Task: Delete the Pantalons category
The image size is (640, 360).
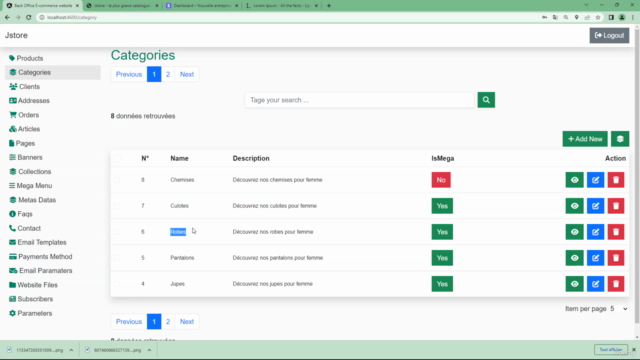Action: pos(616,258)
